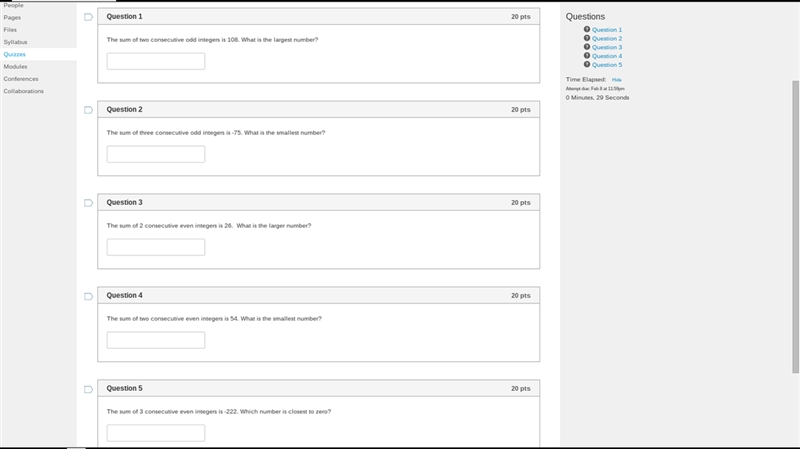Flag Question 3 with the bookmark icon
This screenshot has height=449, width=800.
click(88, 203)
